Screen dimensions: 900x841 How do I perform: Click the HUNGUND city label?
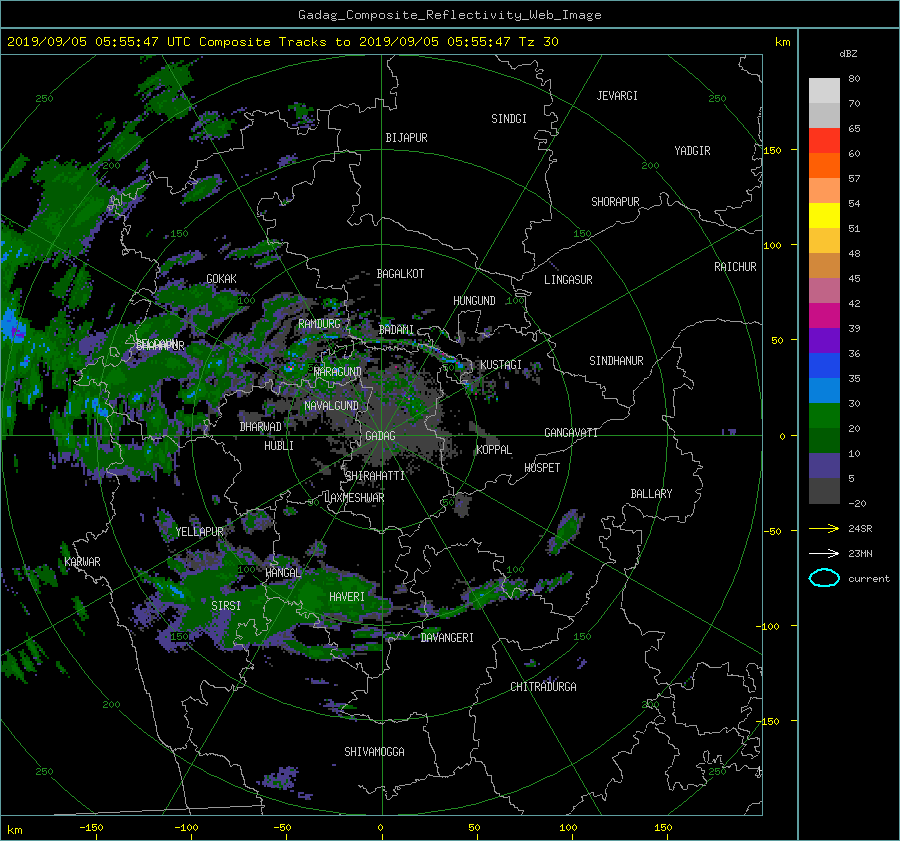point(474,301)
